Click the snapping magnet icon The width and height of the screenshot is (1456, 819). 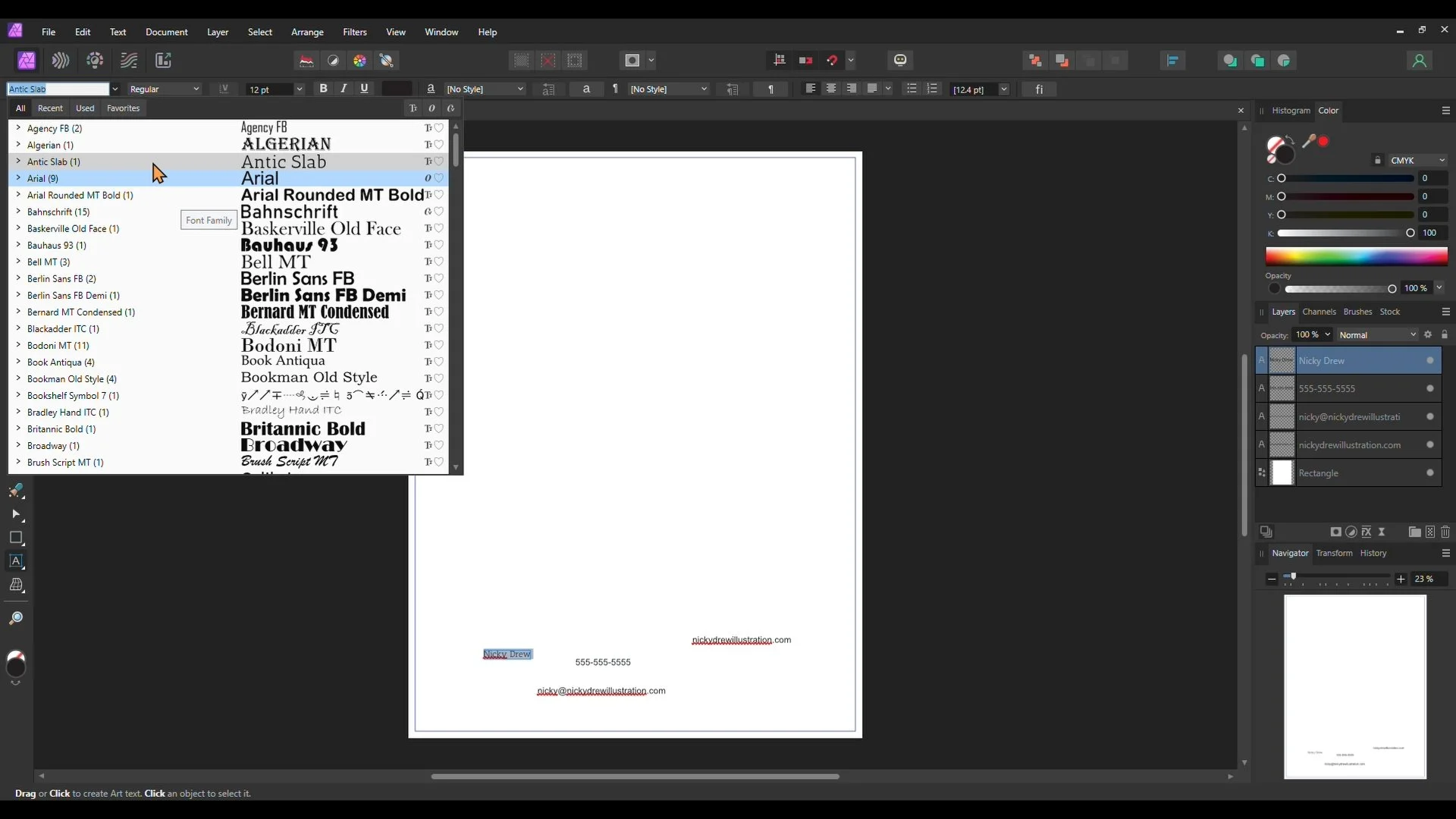click(832, 61)
